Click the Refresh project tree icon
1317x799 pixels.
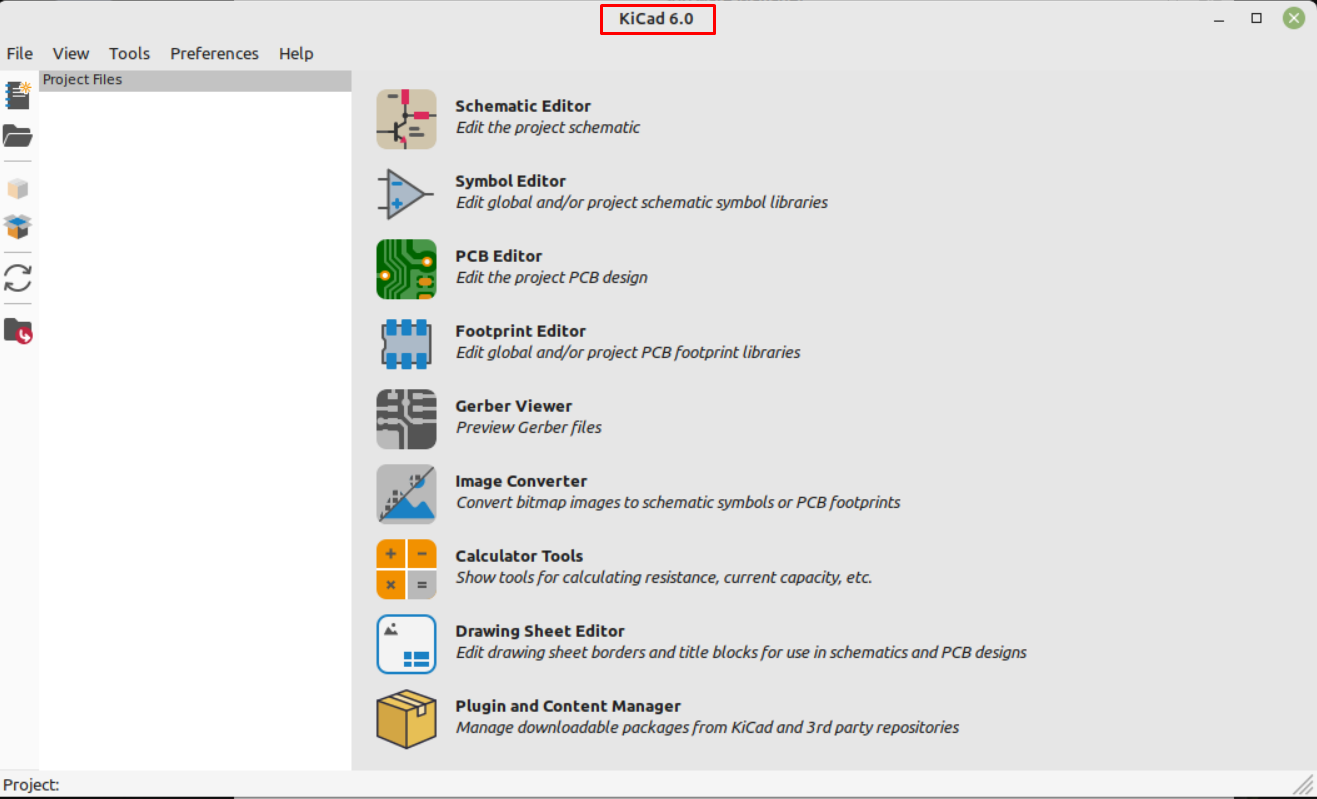pyautogui.click(x=18, y=278)
